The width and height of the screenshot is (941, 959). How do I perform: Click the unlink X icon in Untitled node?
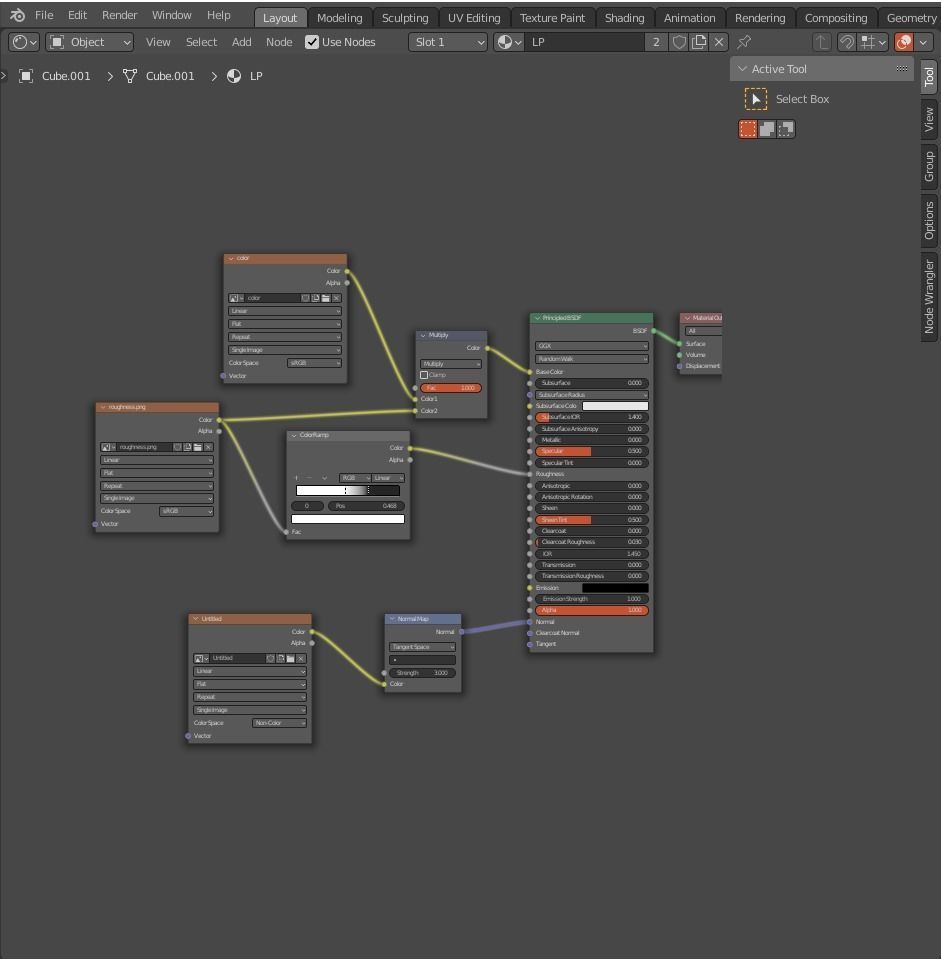click(x=301, y=658)
